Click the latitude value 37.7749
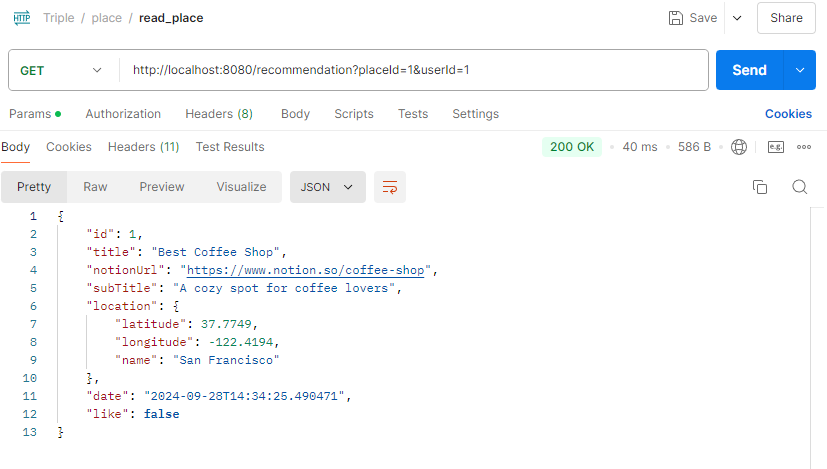 pyautogui.click(x=226, y=324)
